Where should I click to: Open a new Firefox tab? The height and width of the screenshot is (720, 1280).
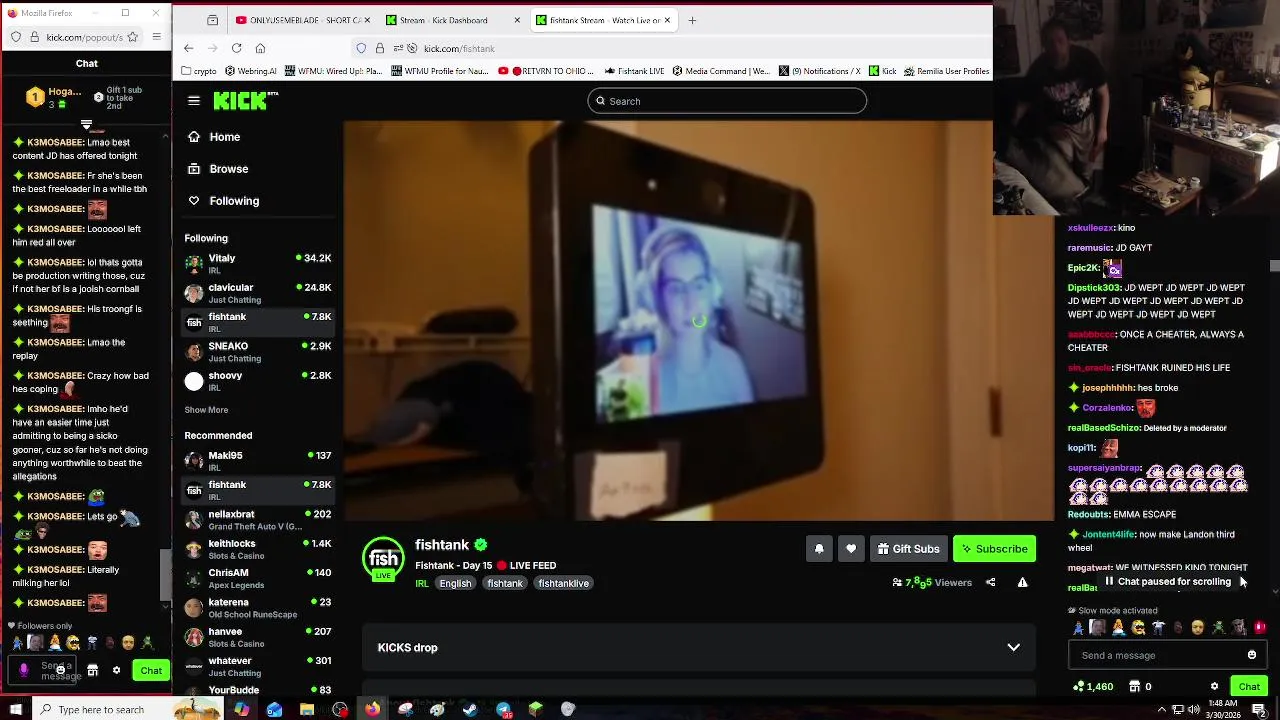[692, 20]
